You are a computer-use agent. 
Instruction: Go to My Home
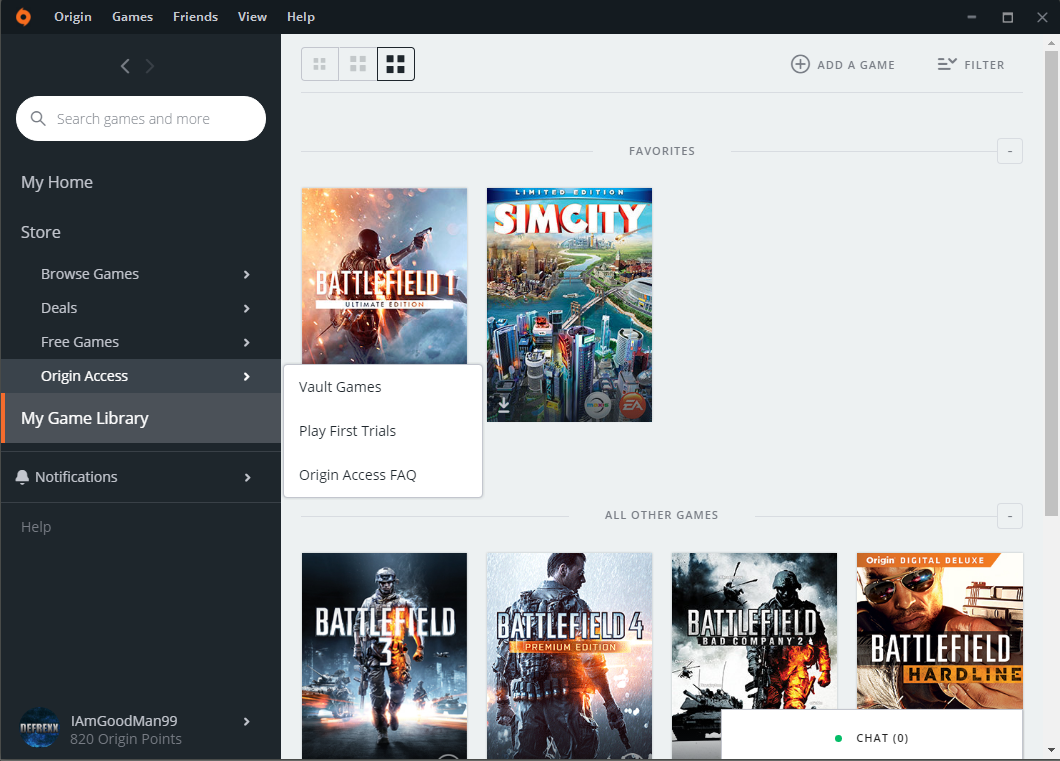[57, 182]
